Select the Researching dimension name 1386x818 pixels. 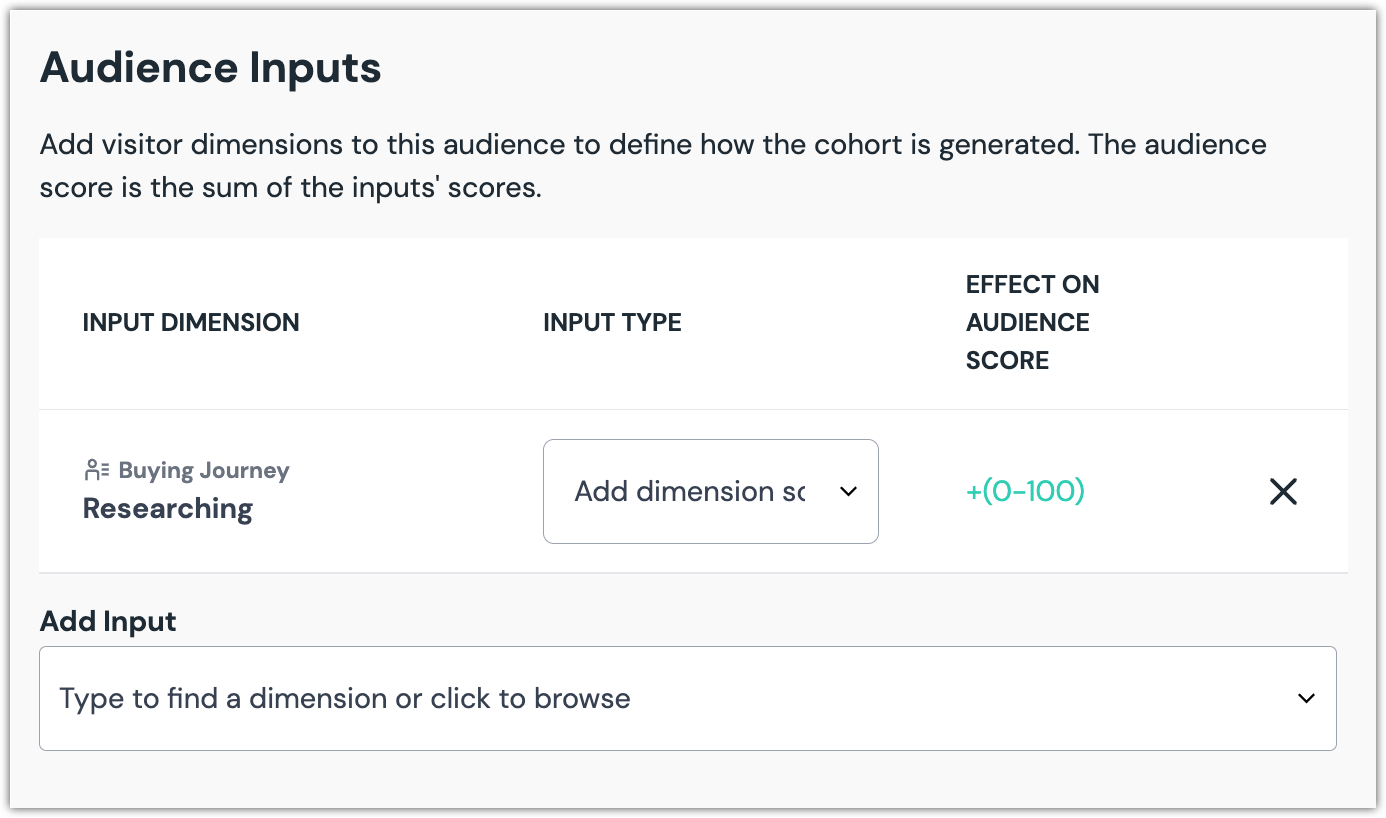pyautogui.click(x=167, y=508)
